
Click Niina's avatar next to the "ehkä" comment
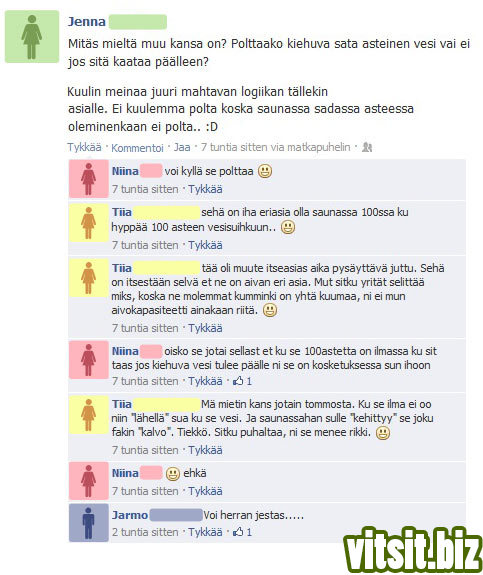click(89, 481)
